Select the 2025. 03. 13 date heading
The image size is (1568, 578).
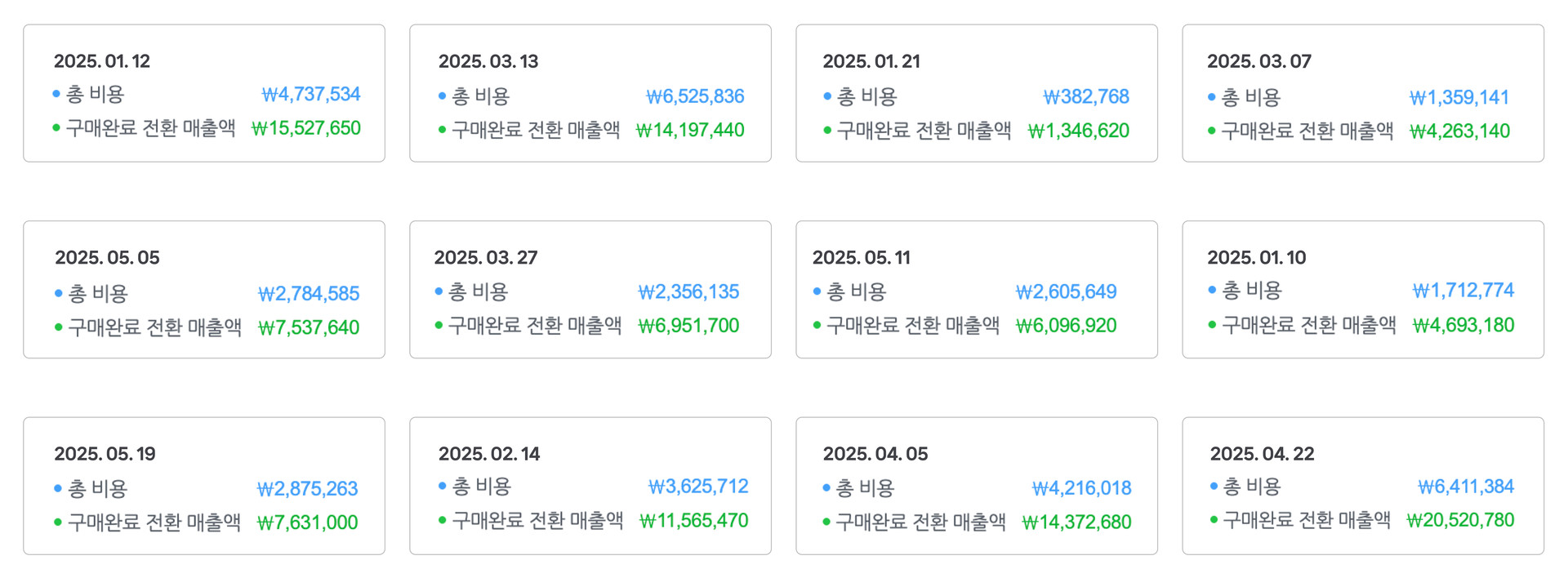[488, 61]
